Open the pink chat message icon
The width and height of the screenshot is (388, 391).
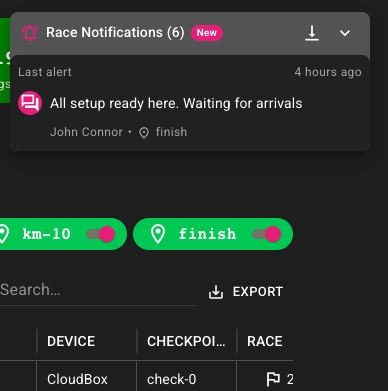pyautogui.click(x=30, y=103)
